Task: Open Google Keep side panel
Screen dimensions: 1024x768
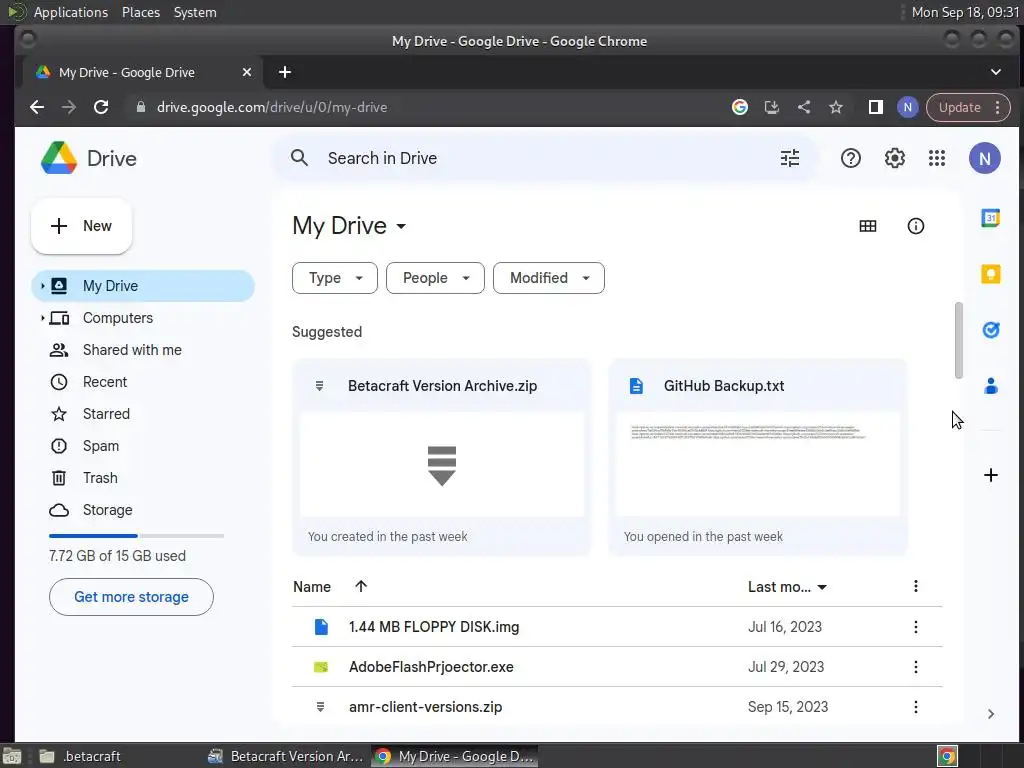Action: 990,274
